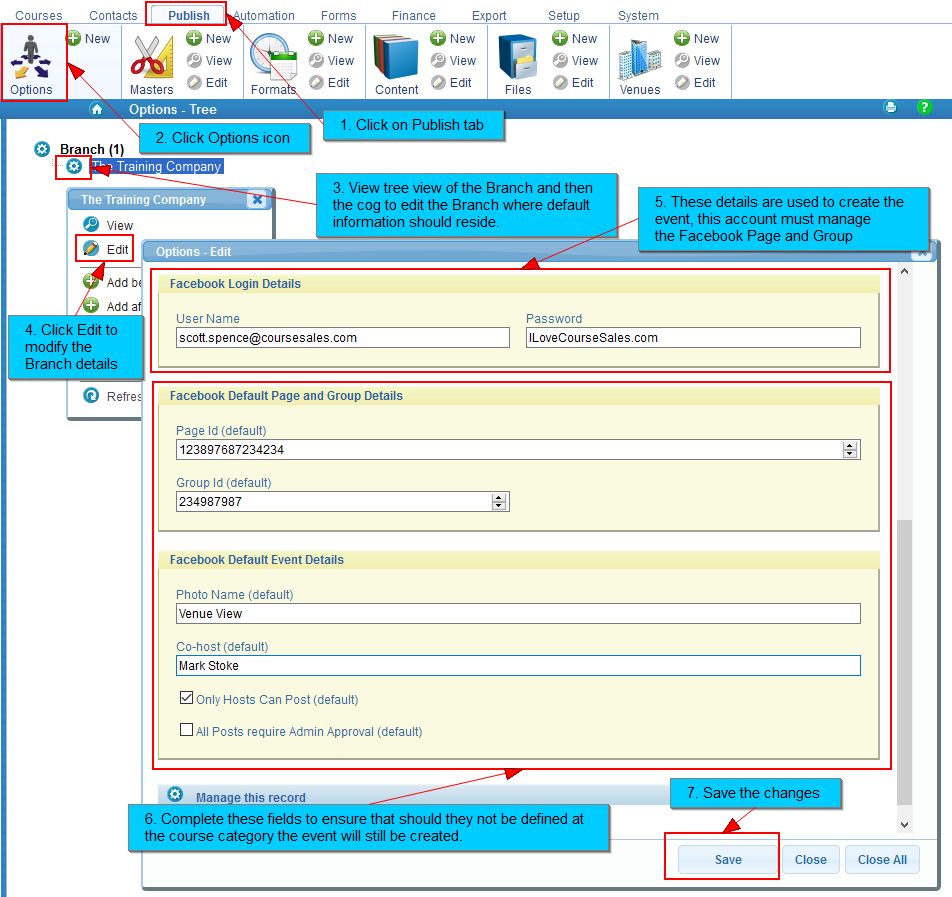Viewport: 952px width, 897px height.
Task: Click View in the Files group
Action: 576,60
